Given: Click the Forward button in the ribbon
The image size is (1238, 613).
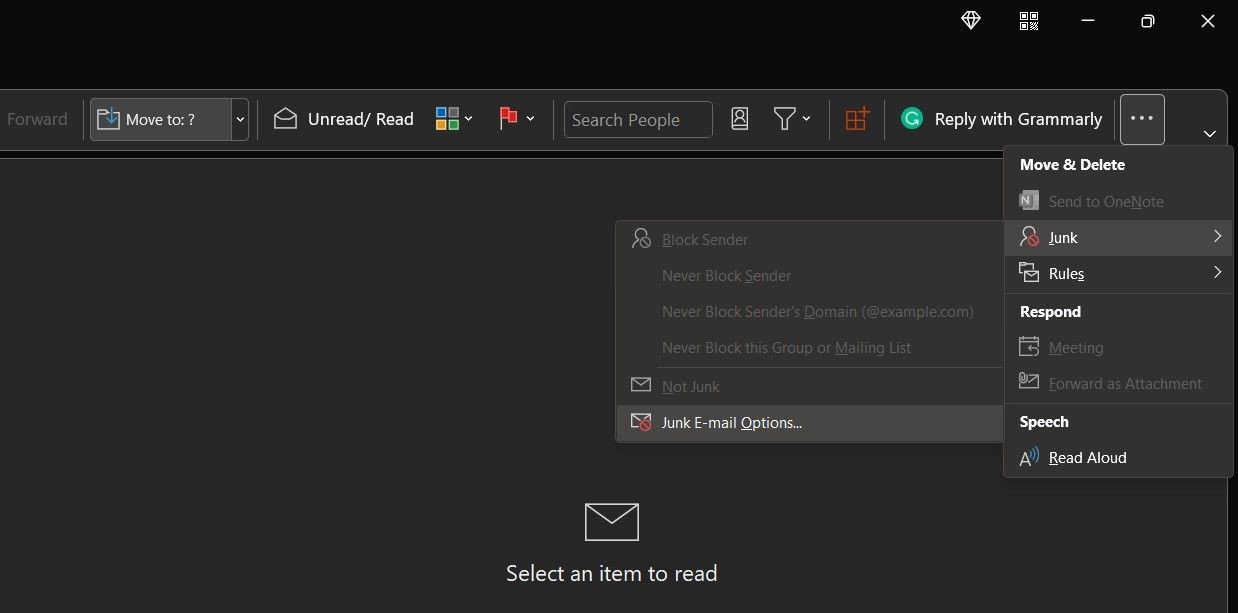Looking at the screenshot, I should (x=36, y=119).
